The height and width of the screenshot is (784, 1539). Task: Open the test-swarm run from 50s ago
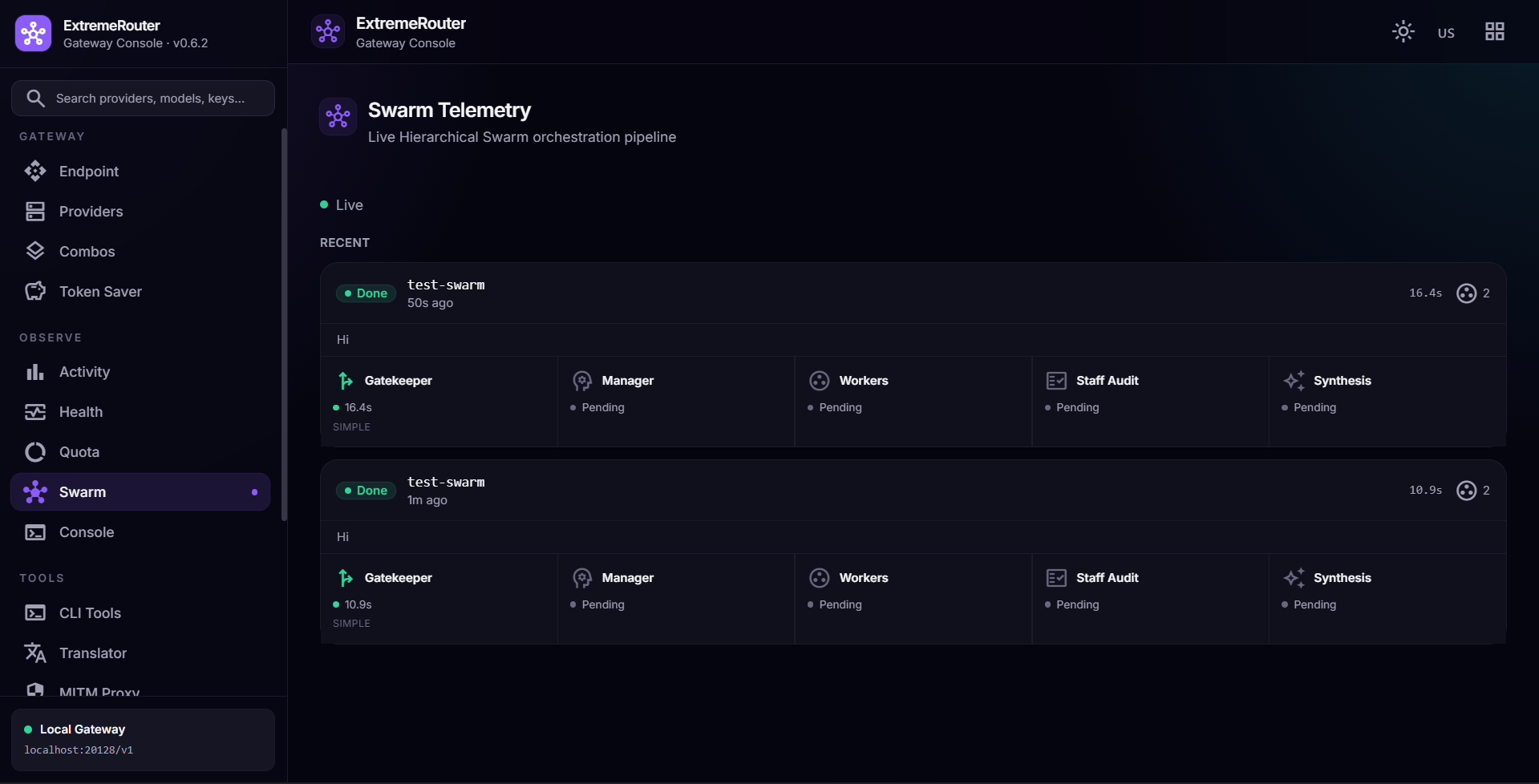pyautogui.click(x=446, y=285)
